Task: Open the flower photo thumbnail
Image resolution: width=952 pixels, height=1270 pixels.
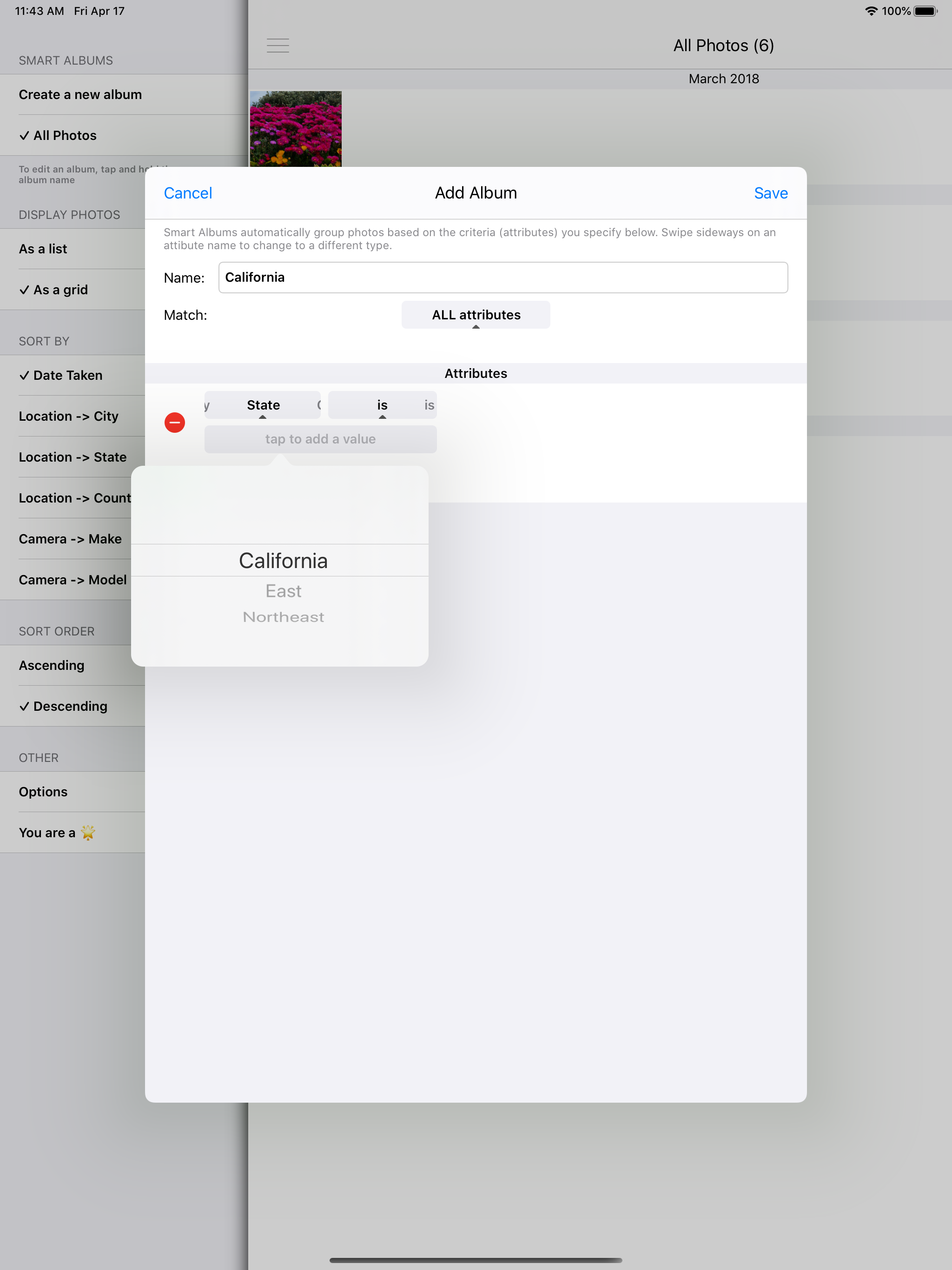Action: coord(296,129)
